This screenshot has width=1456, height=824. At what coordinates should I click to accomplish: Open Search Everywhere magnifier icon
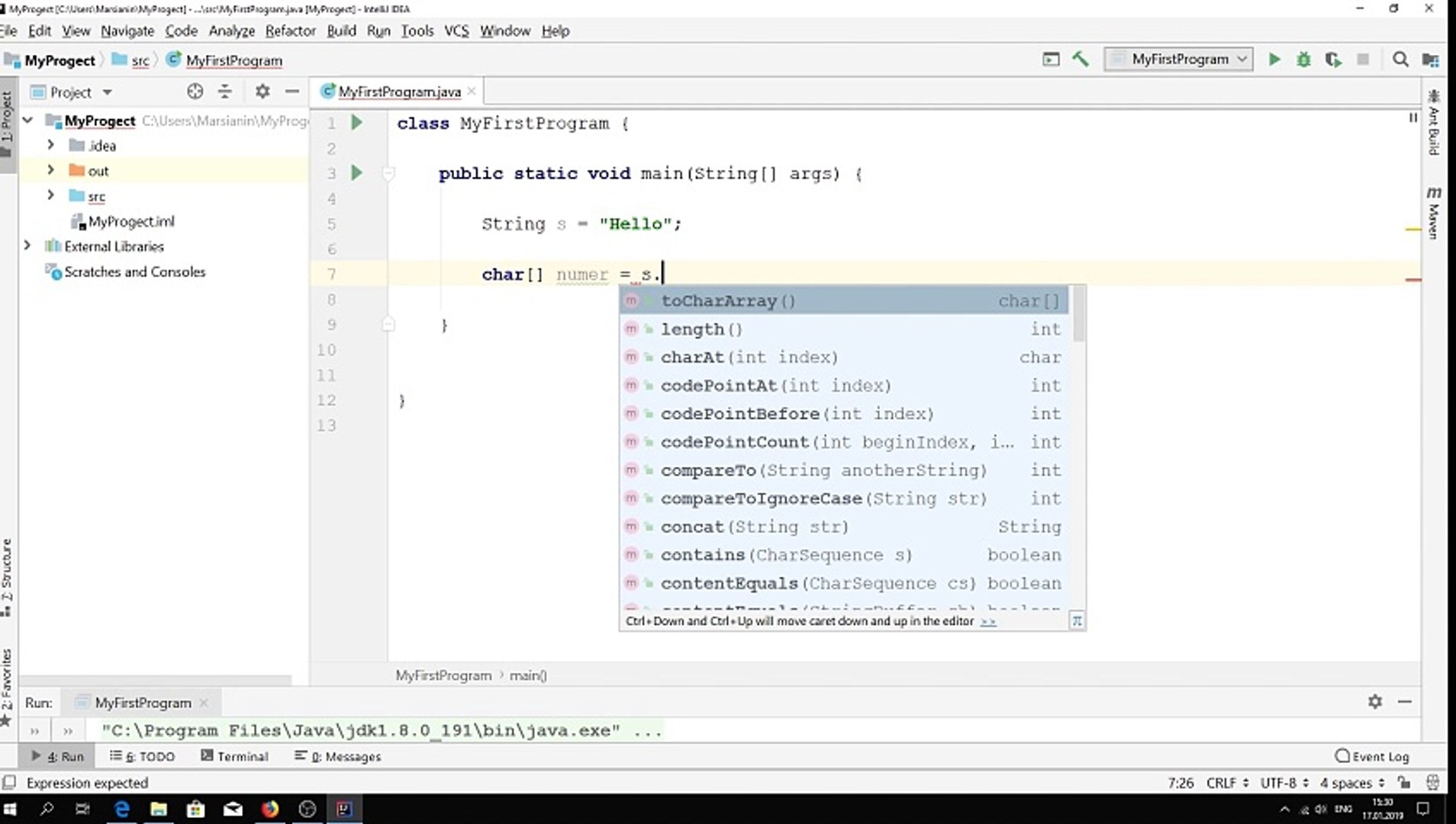click(1400, 60)
